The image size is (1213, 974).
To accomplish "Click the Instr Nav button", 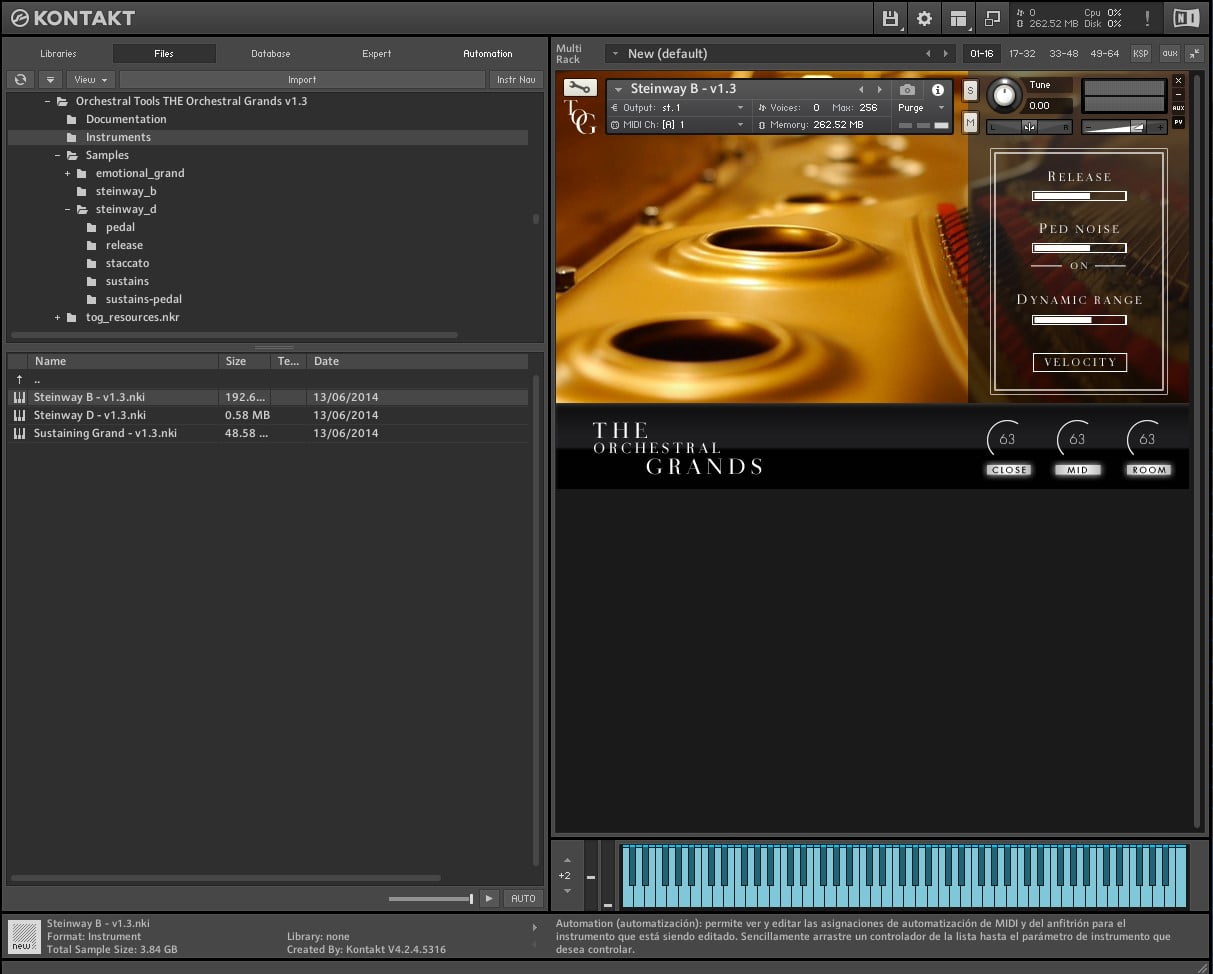I will (516, 79).
